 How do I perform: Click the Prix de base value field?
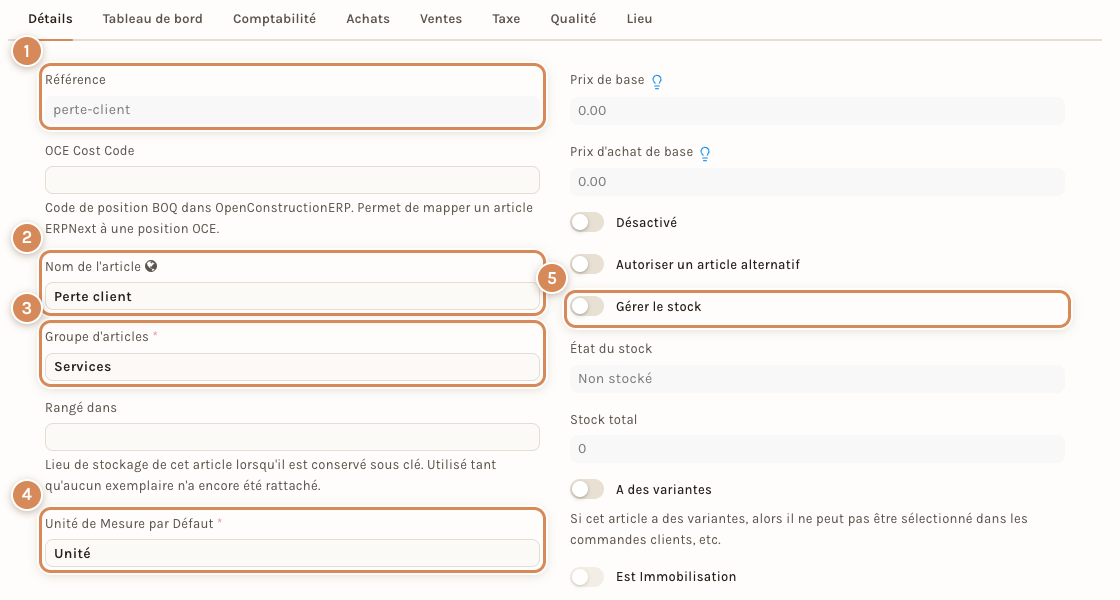(x=817, y=111)
